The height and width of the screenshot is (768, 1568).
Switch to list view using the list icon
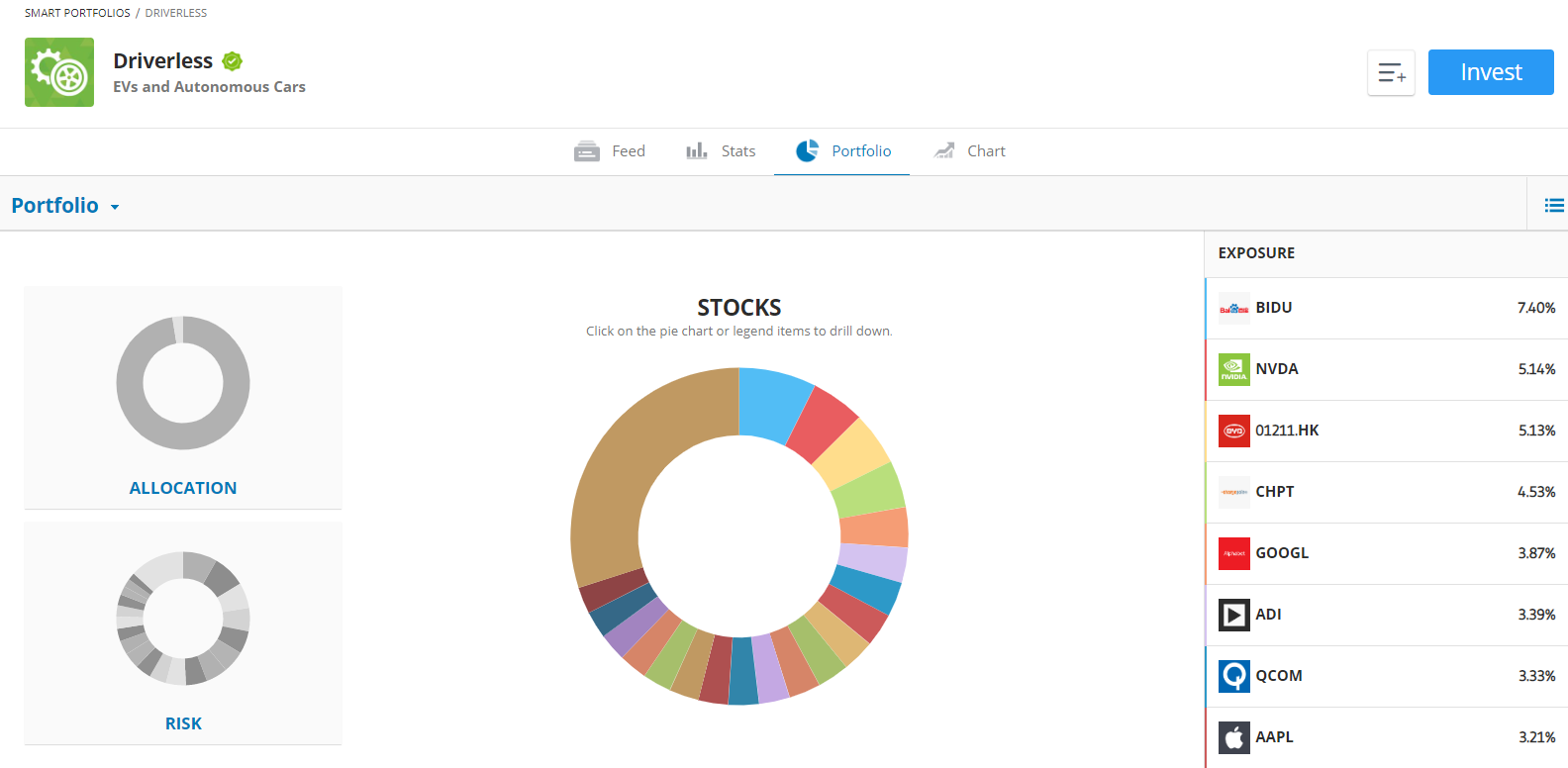[1554, 205]
